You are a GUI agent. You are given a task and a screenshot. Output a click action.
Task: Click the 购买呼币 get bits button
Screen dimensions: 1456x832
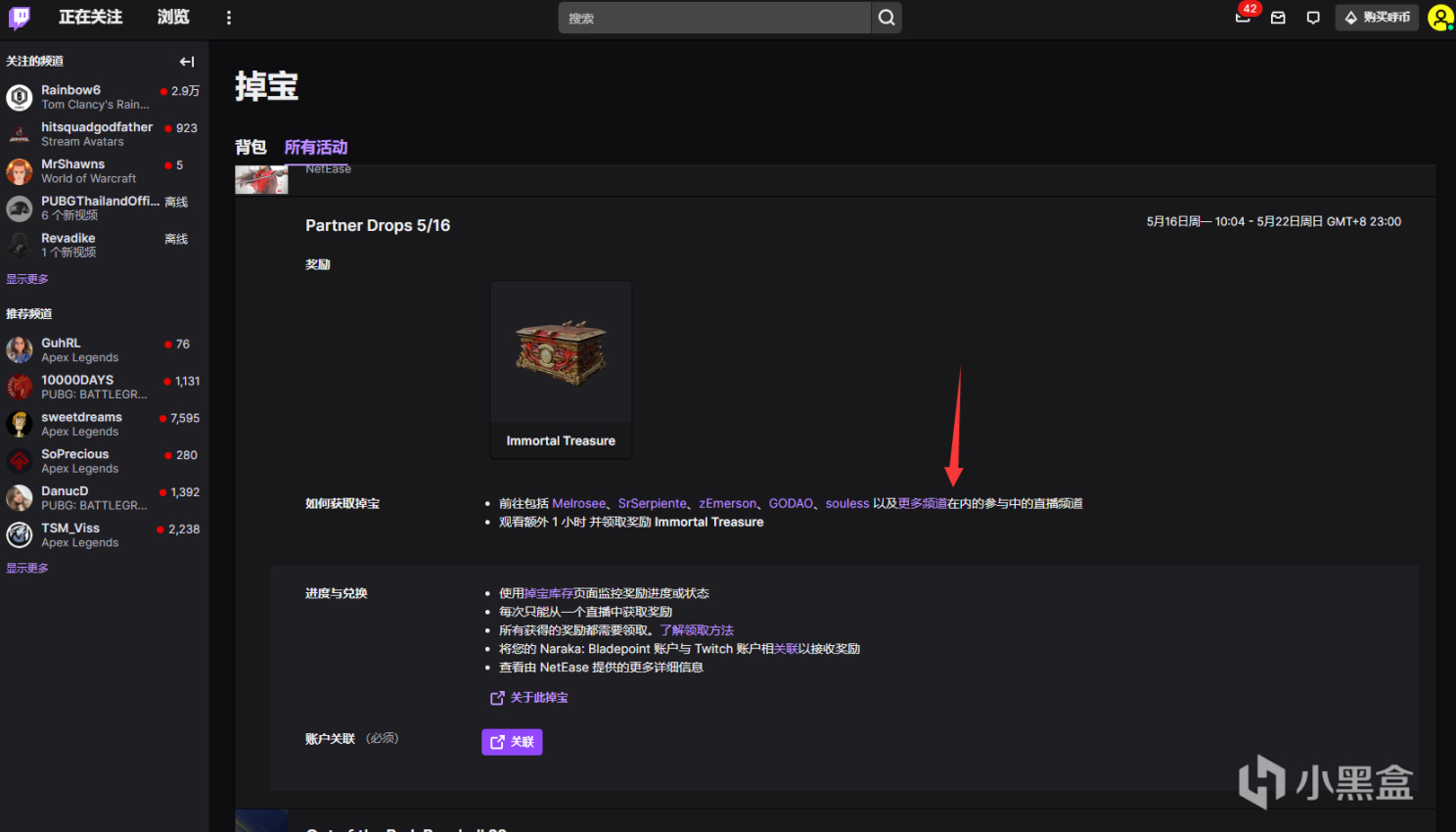click(x=1377, y=18)
